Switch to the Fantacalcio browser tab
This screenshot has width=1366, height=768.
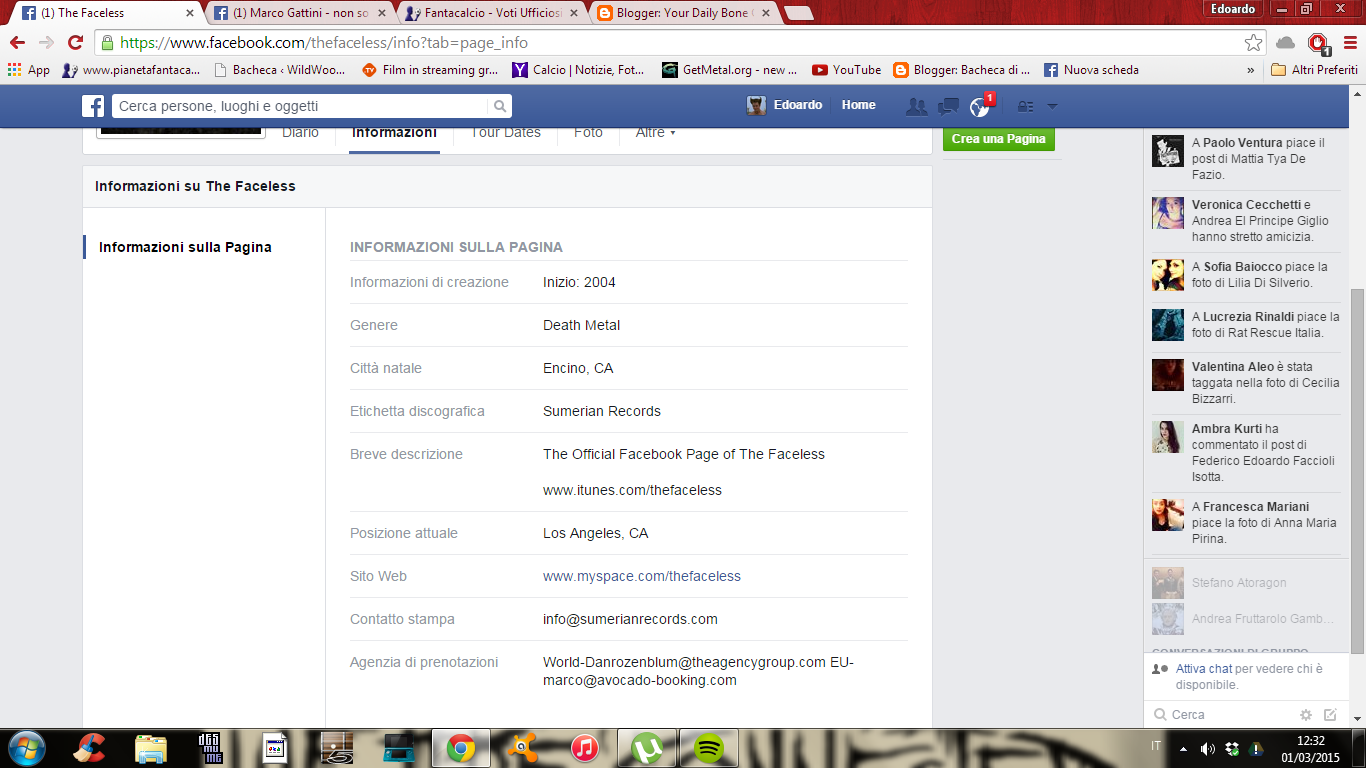(x=492, y=13)
